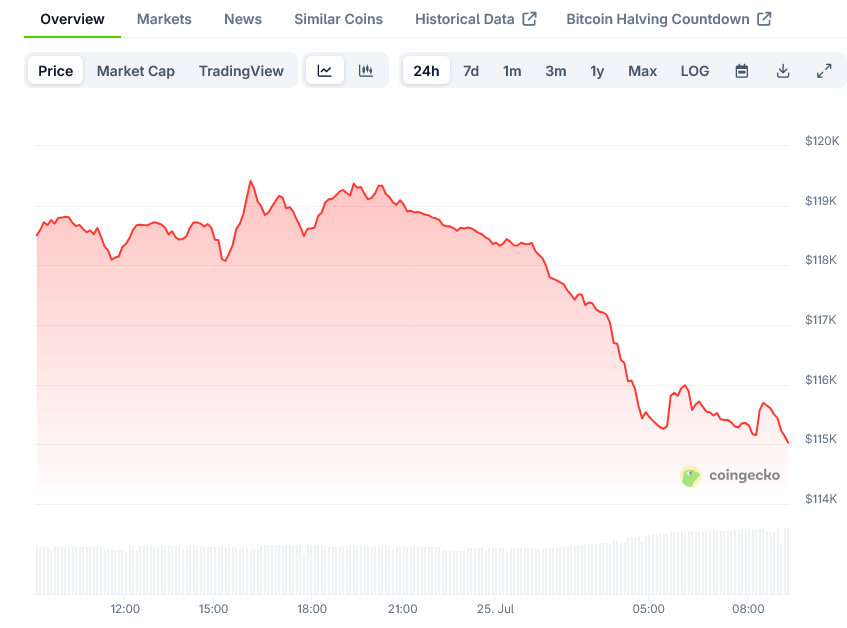847x628 pixels.
Task: Click the 18:00 time label
Action: pyautogui.click(x=312, y=609)
